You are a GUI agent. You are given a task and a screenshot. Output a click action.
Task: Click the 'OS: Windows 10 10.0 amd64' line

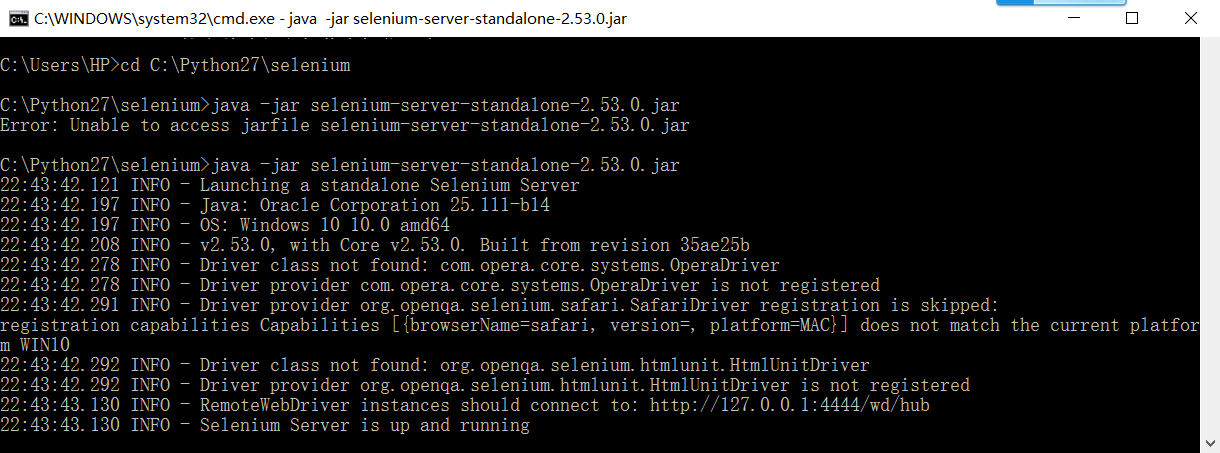[225, 225]
